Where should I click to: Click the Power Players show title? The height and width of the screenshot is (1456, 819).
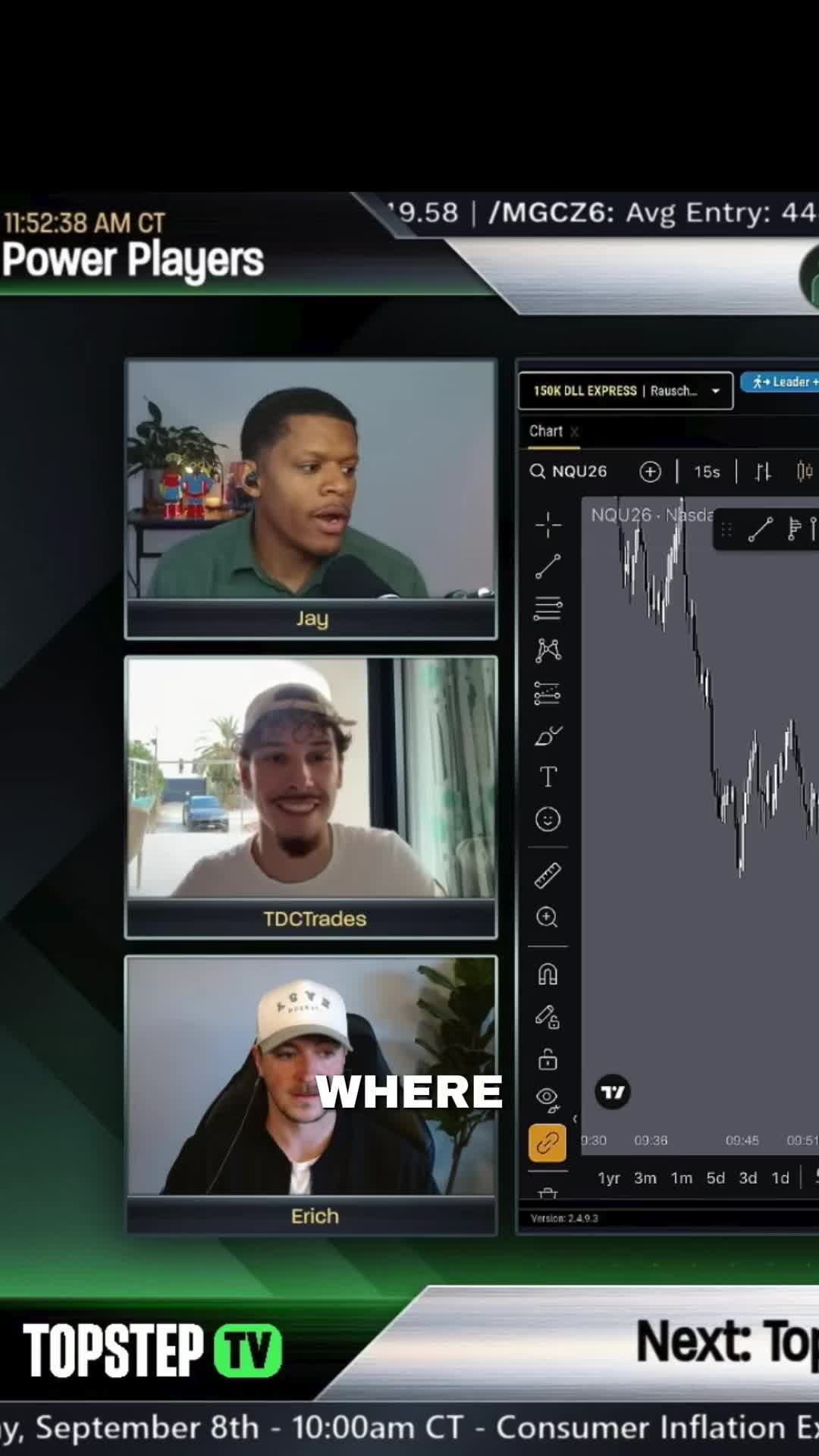tap(133, 260)
